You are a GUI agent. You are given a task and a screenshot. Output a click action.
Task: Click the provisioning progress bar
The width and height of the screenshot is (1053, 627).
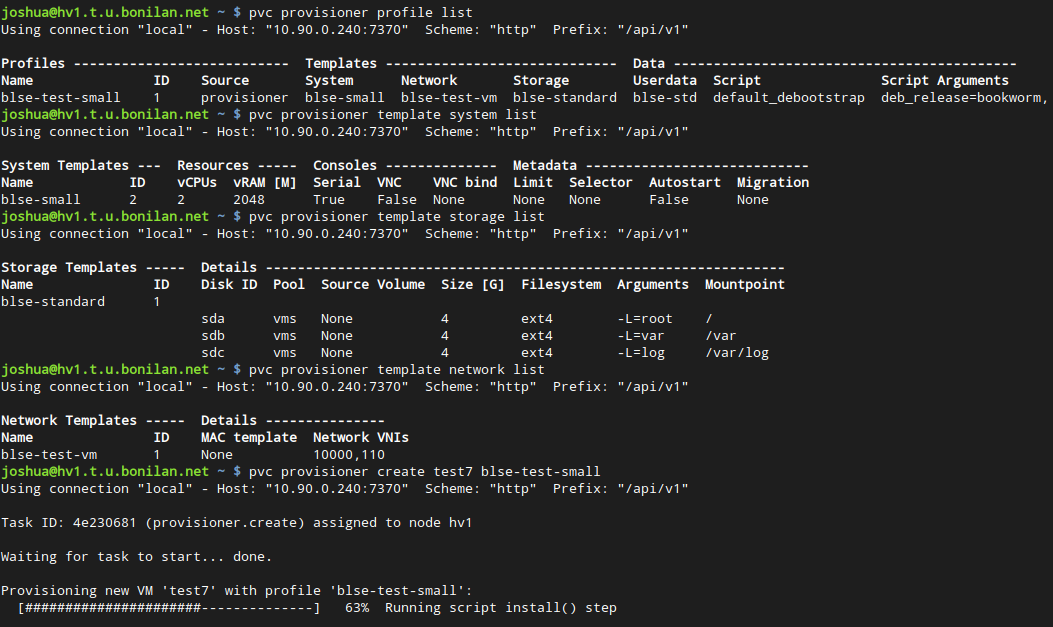click(x=169, y=608)
